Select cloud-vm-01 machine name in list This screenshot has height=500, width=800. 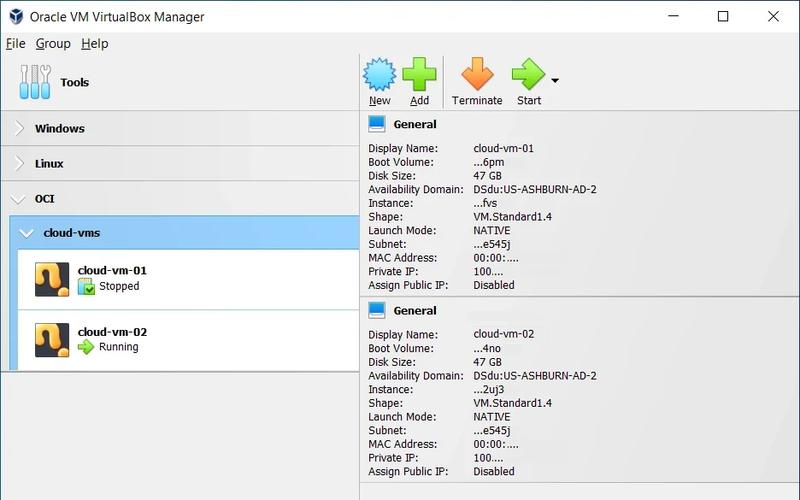point(112,270)
